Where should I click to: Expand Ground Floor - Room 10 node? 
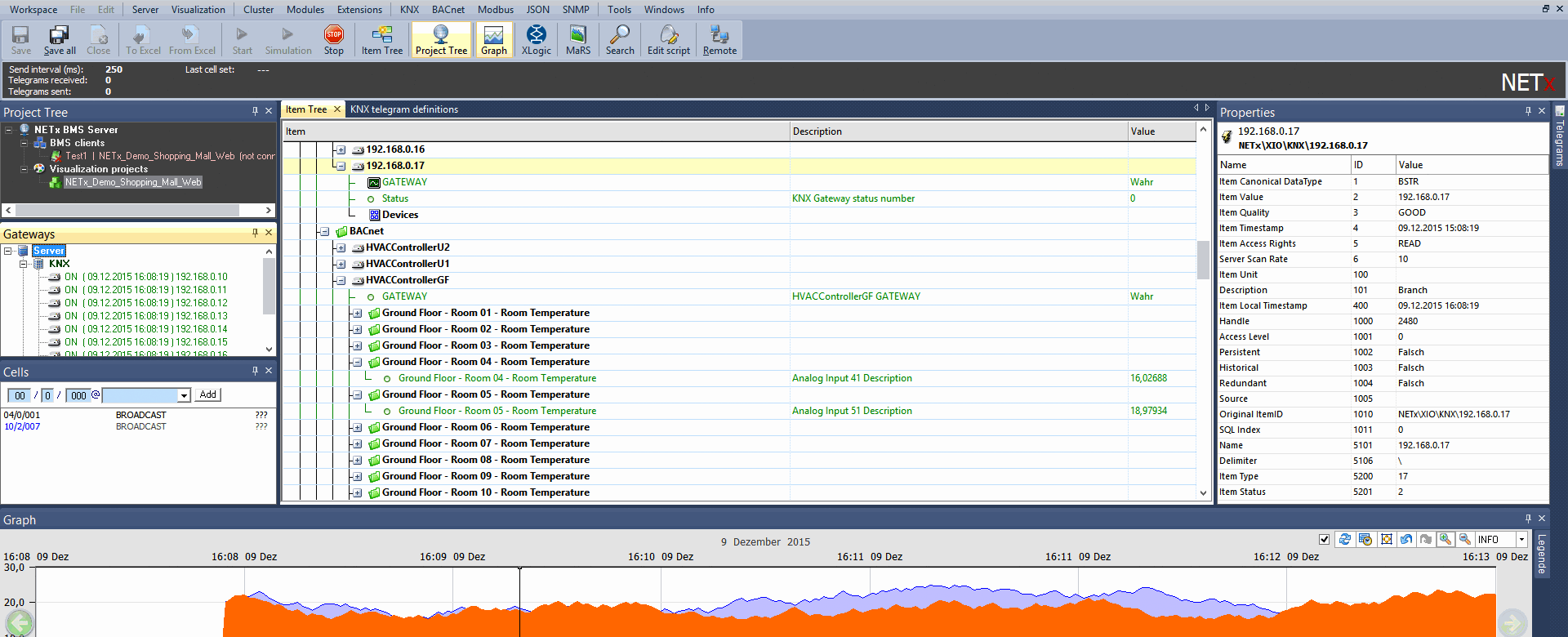358,492
